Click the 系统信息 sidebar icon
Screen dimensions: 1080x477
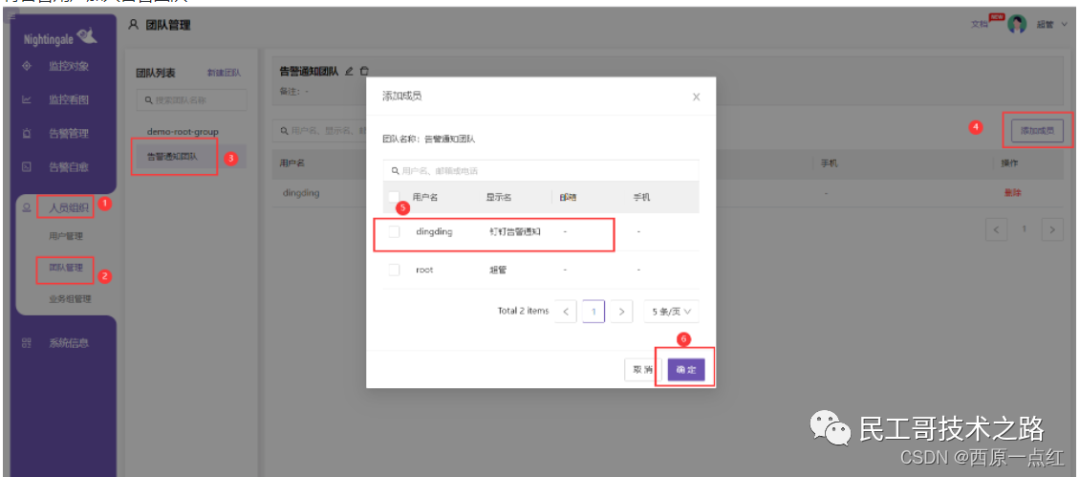(x=27, y=343)
